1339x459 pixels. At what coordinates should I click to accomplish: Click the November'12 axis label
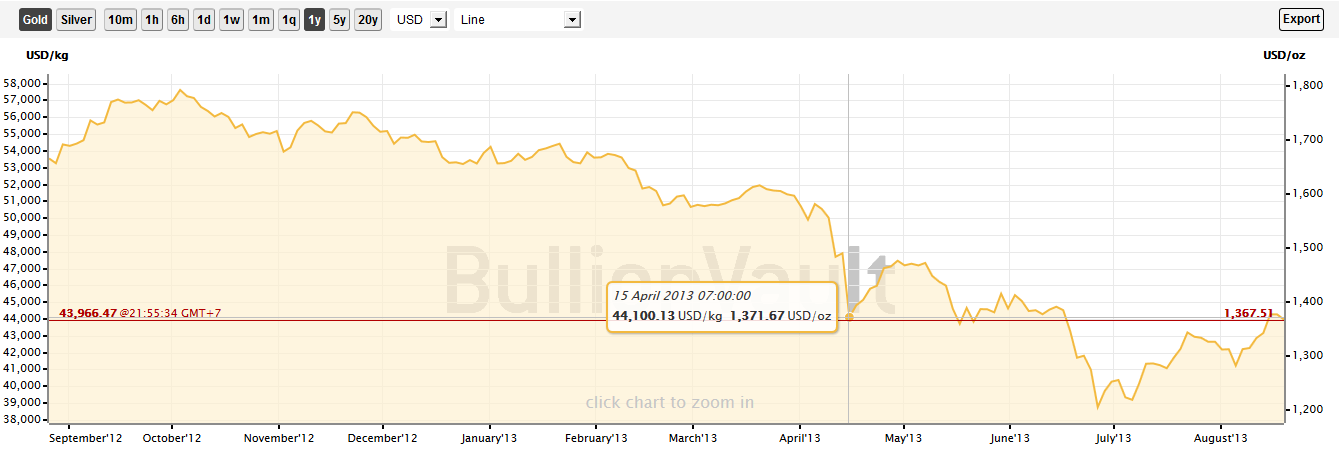point(280,438)
